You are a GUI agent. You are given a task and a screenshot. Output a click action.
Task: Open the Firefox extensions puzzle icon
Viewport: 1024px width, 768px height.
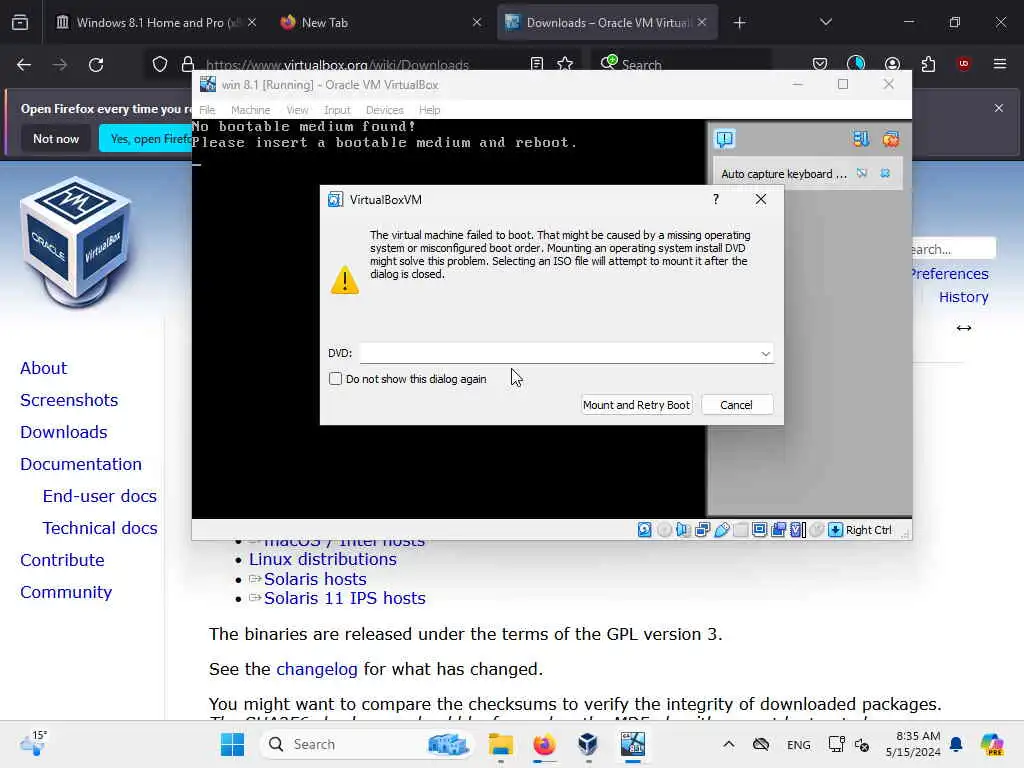pos(928,64)
